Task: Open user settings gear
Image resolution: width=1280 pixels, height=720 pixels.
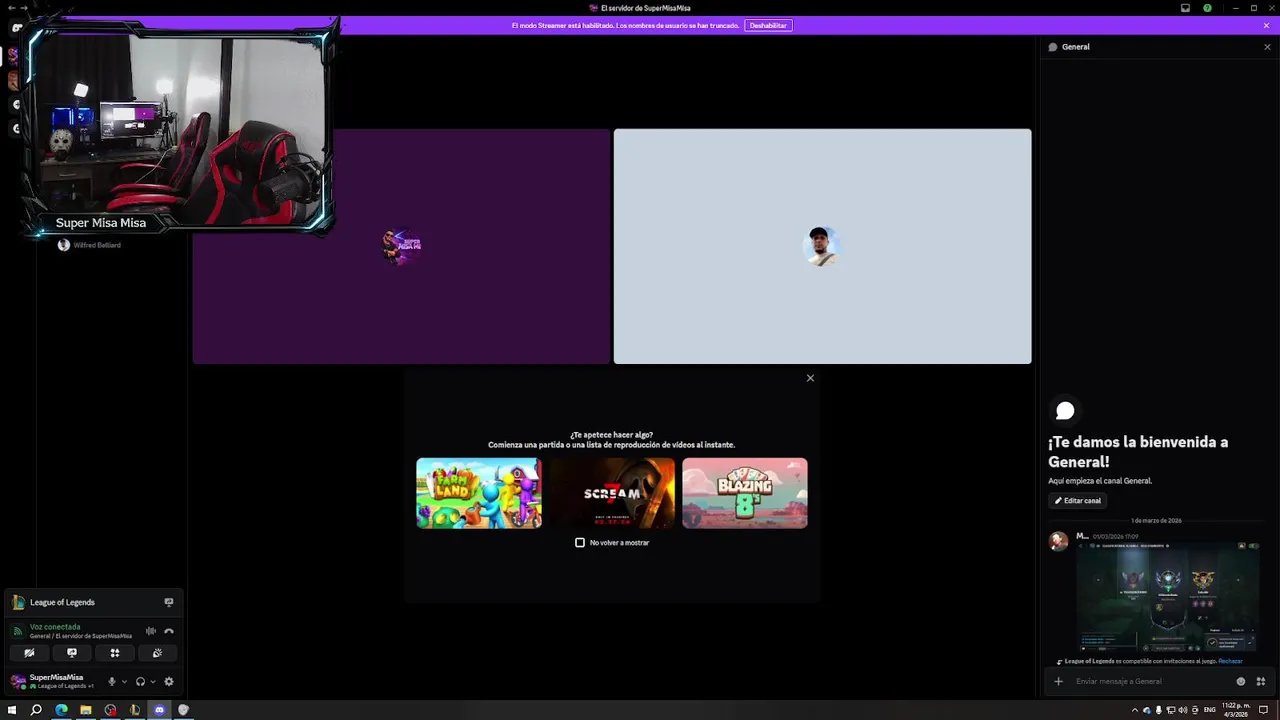Action: pos(168,681)
